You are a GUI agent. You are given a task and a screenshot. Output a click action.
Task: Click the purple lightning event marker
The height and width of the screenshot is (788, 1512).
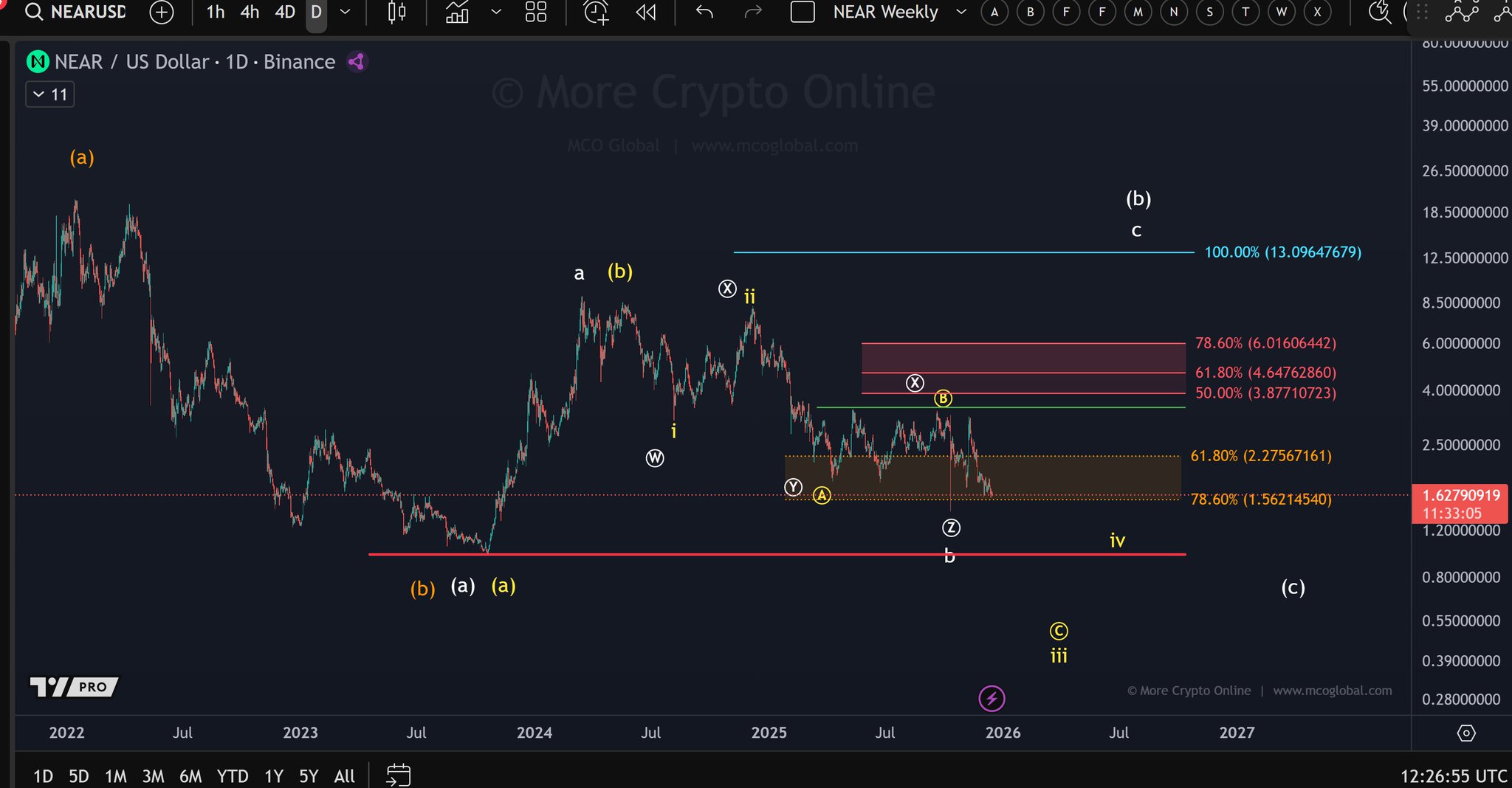tap(992, 698)
